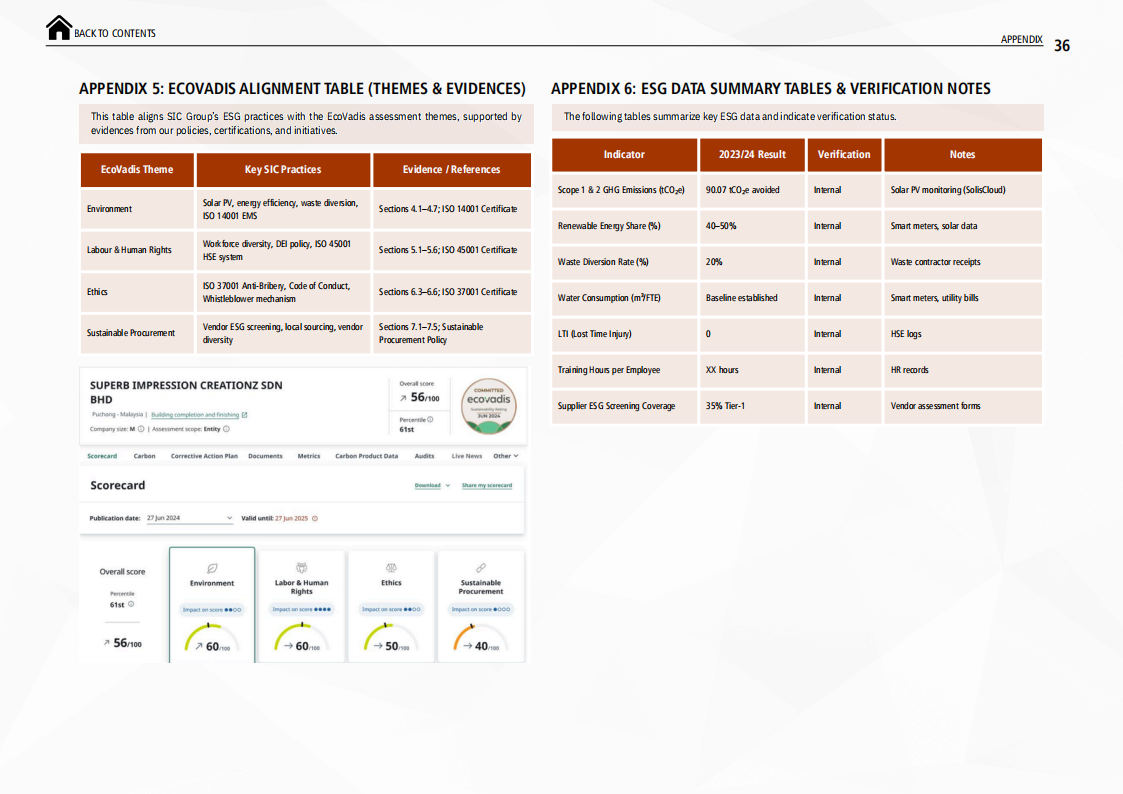Click info icon next to Valid until date
The width and height of the screenshot is (1123, 794).
coord(315,518)
